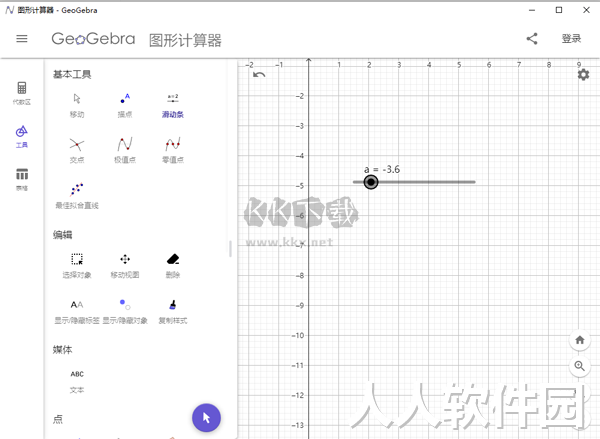Screen dimensions: 600x439
Task: Click the home standard view button
Action: (580, 340)
